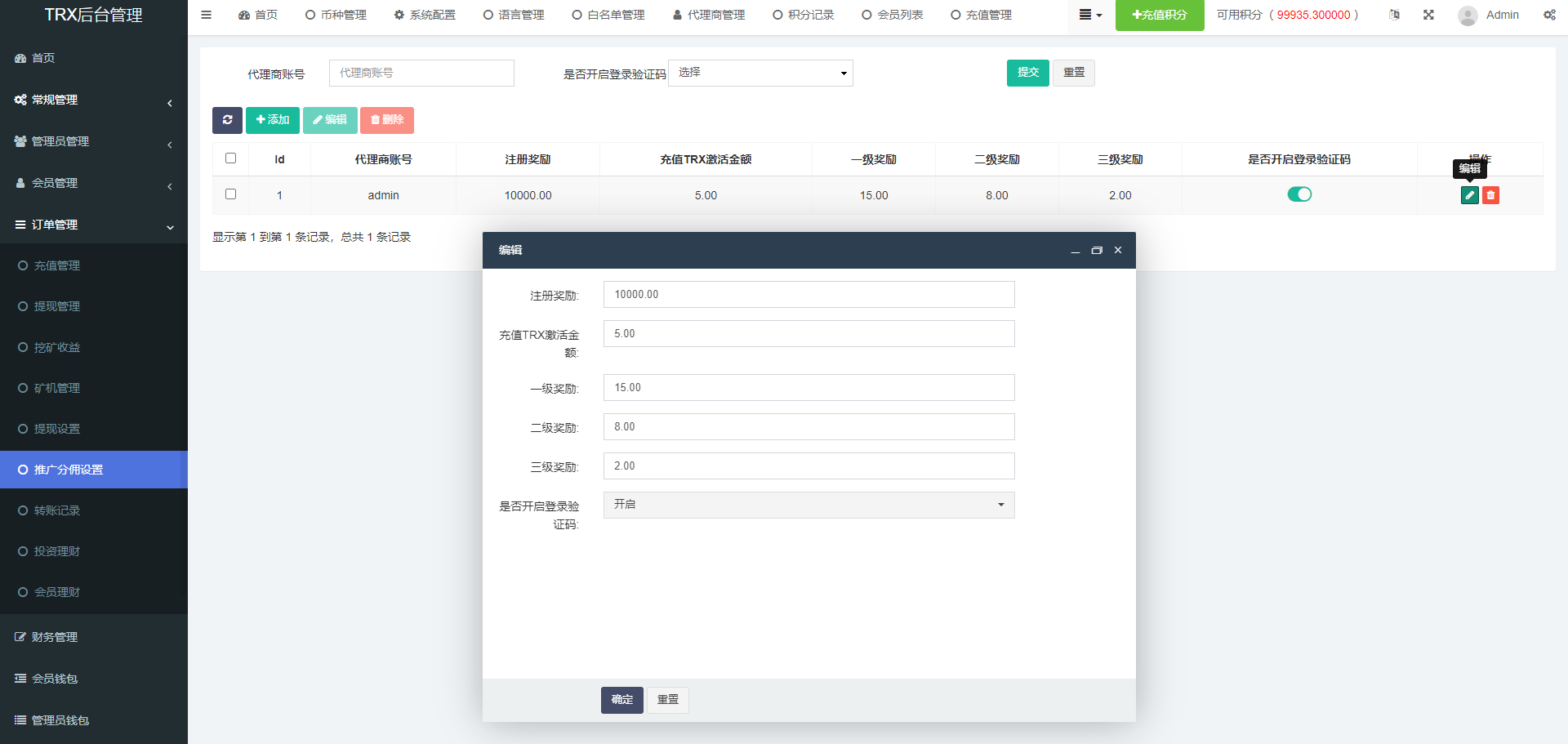Click the refresh icon button in table toolbar
Image resolution: width=1568 pixels, height=744 pixels.
[x=227, y=120]
